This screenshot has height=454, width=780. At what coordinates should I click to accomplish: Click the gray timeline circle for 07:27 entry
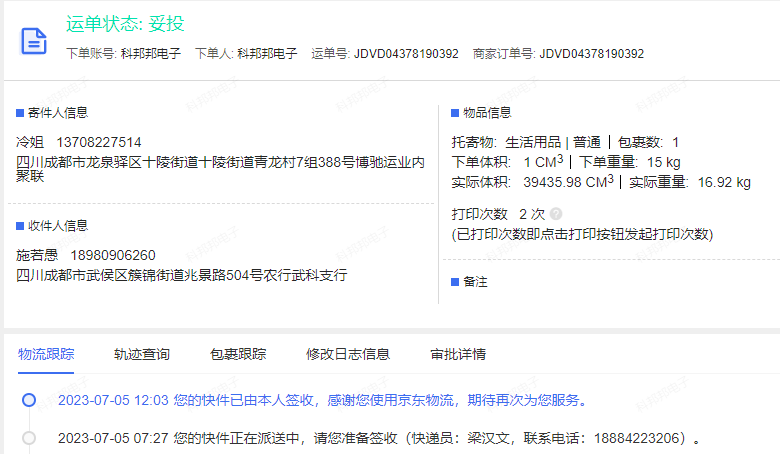(x=29, y=438)
